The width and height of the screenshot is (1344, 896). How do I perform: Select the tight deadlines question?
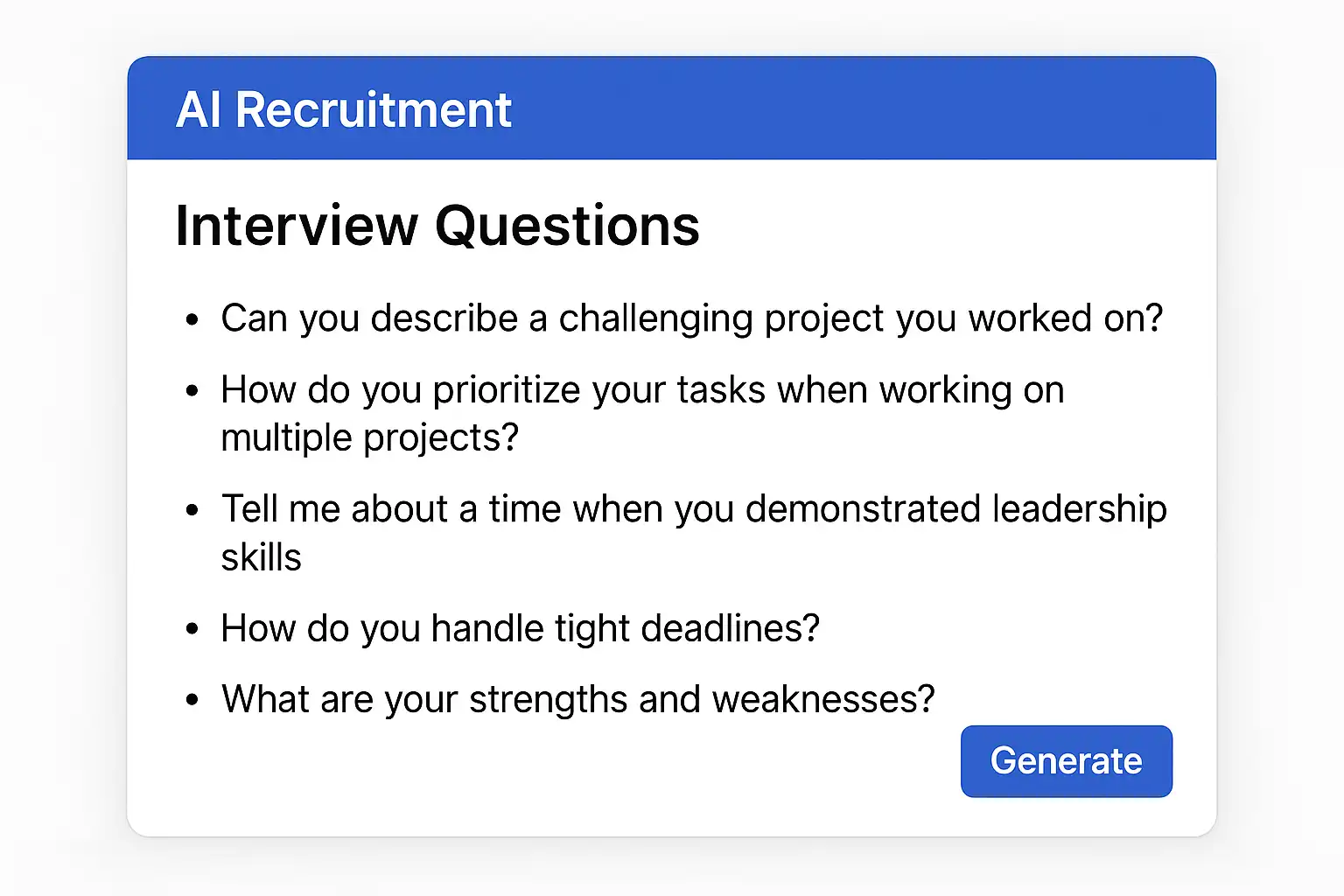[520, 628]
